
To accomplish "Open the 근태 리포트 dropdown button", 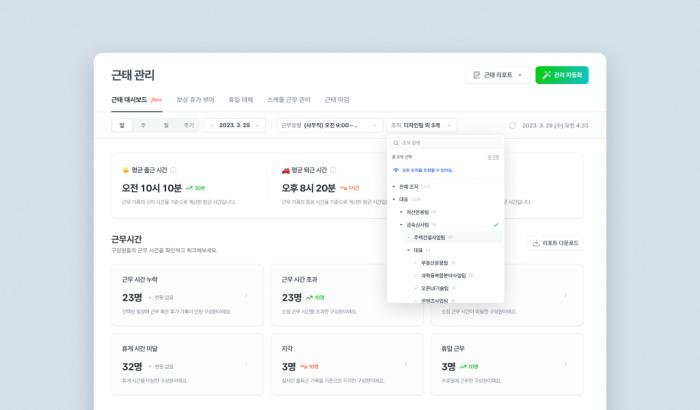I will (498, 75).
